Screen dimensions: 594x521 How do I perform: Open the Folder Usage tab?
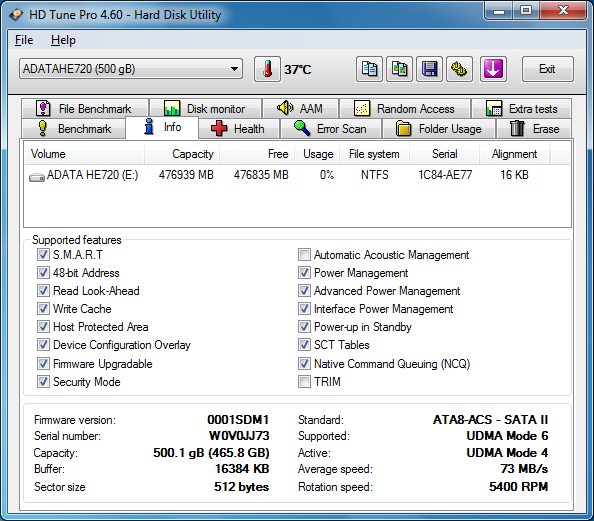point(439,128)
